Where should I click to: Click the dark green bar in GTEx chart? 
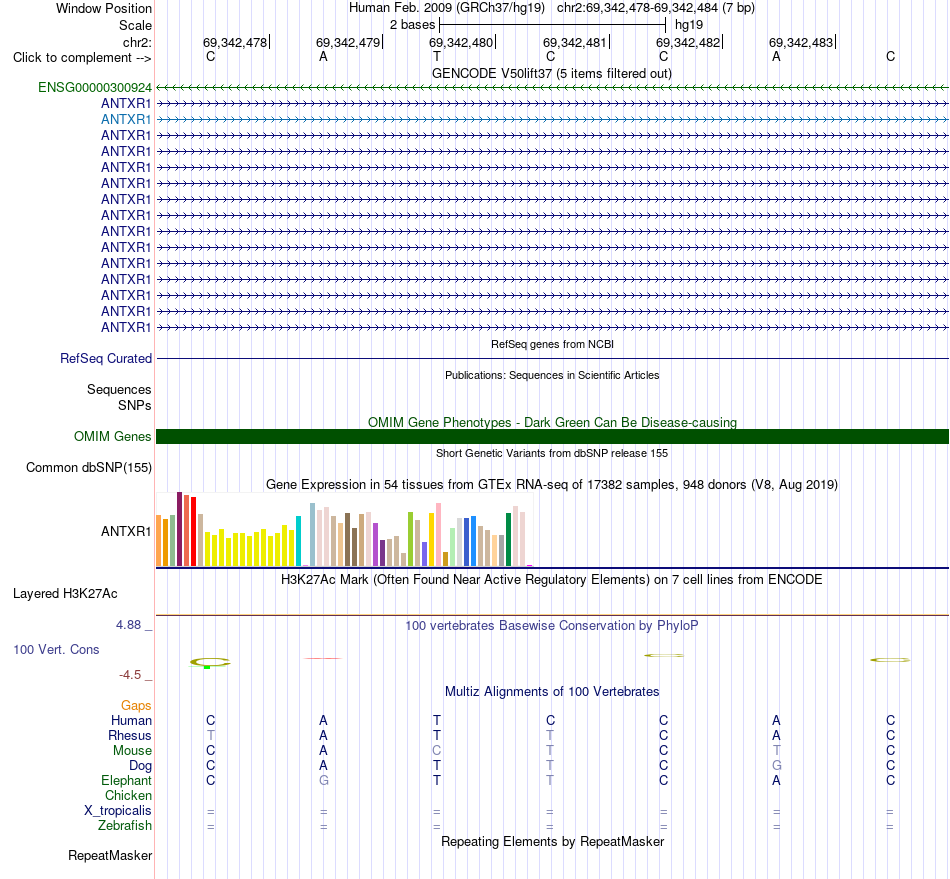[x=508, y=539]
